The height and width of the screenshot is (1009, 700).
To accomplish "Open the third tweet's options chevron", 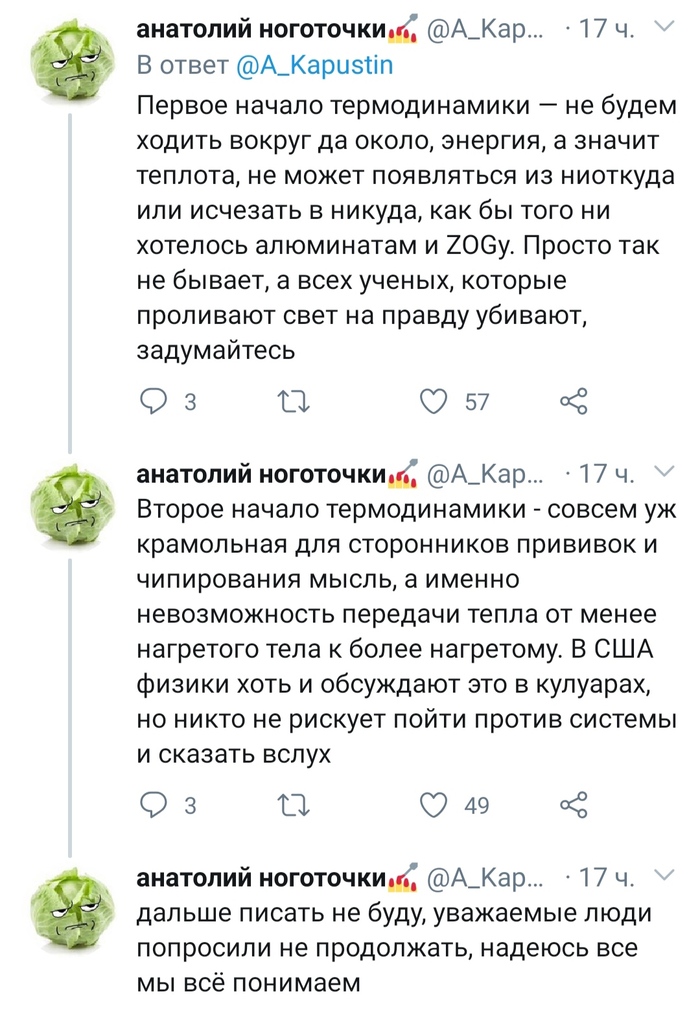I will pyautogui.click(x=666, y=876).
